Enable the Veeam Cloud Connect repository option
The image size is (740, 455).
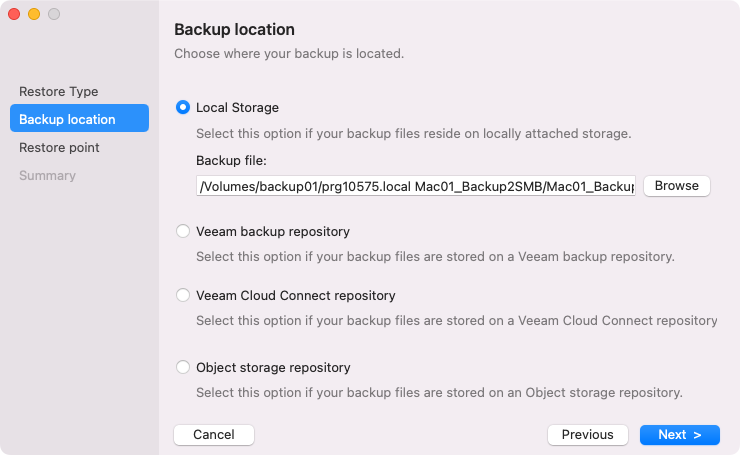click(x=183, y=295)
